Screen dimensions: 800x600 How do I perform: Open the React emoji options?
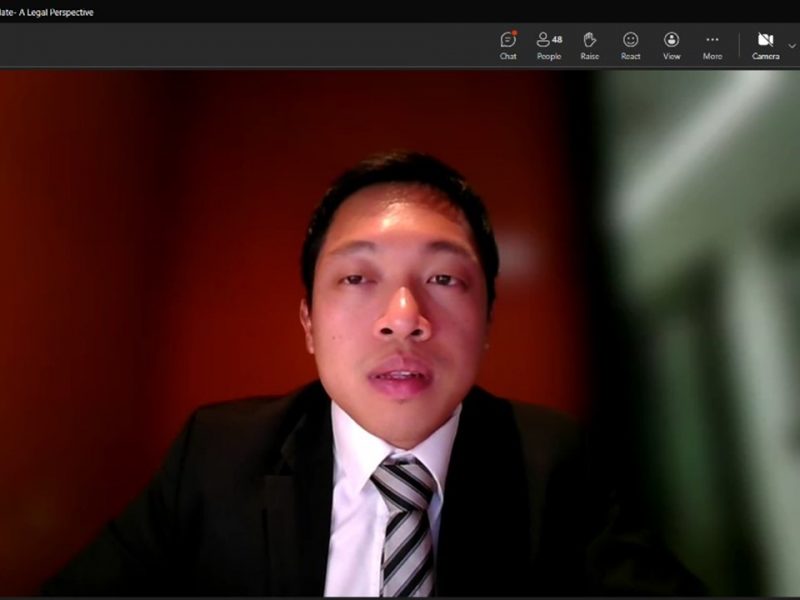click(631, 46)
